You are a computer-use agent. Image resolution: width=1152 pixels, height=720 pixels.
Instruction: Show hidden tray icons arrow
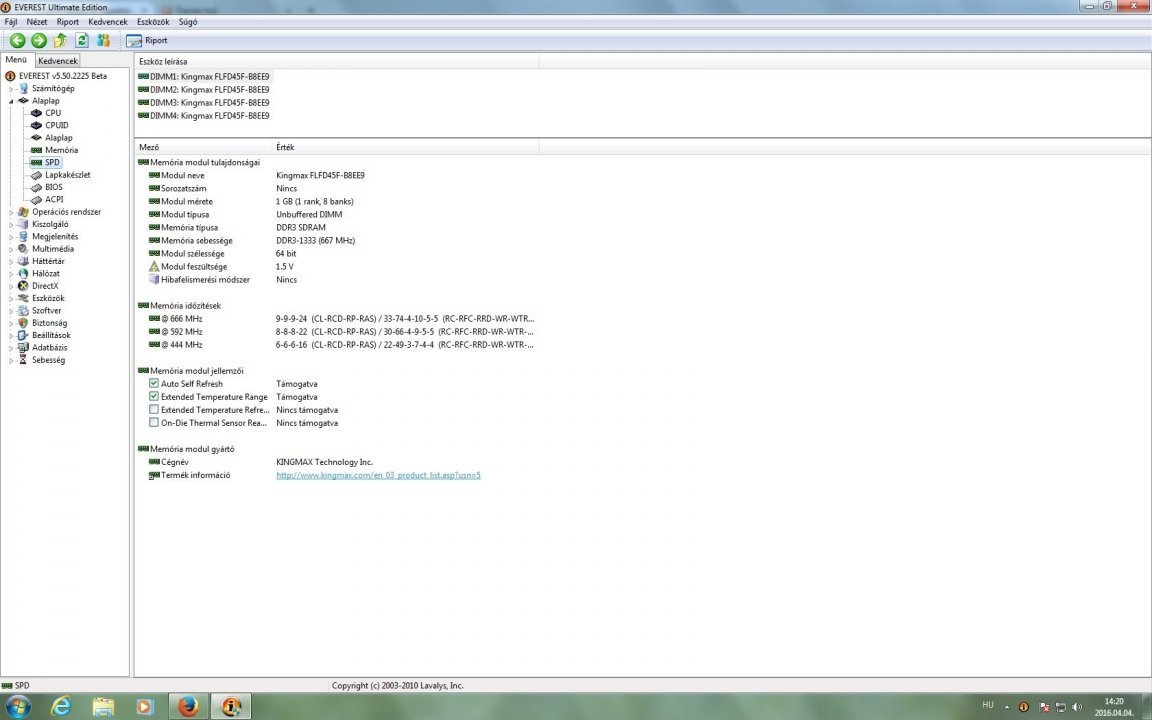[1007, 707]
